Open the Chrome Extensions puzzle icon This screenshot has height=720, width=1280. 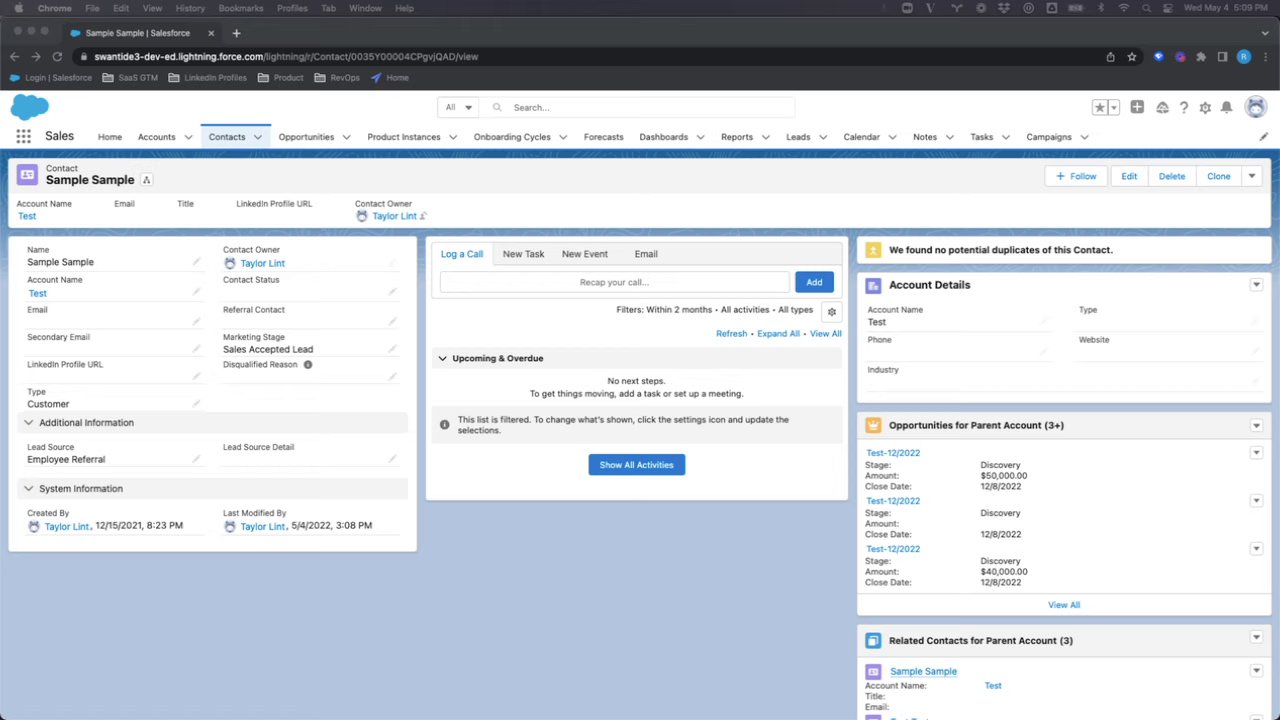click(x=1201, y=57)
